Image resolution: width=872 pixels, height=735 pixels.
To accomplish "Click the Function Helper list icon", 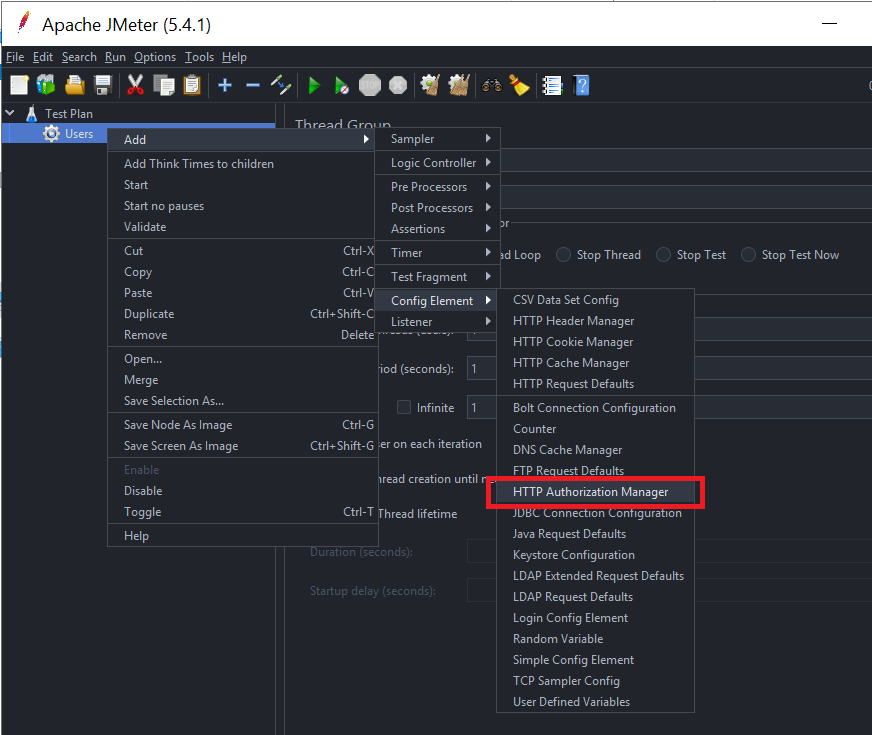I will click(x=552, y=86).
